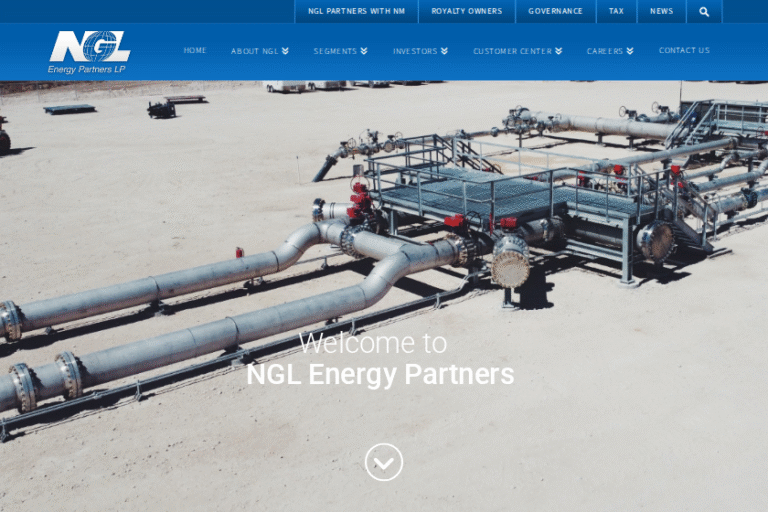Image resolution: width=768 pixels, height=512 pixels.
Task: Click the search magnifier icon
Action: pyautogui.click(x=704, y=11)
